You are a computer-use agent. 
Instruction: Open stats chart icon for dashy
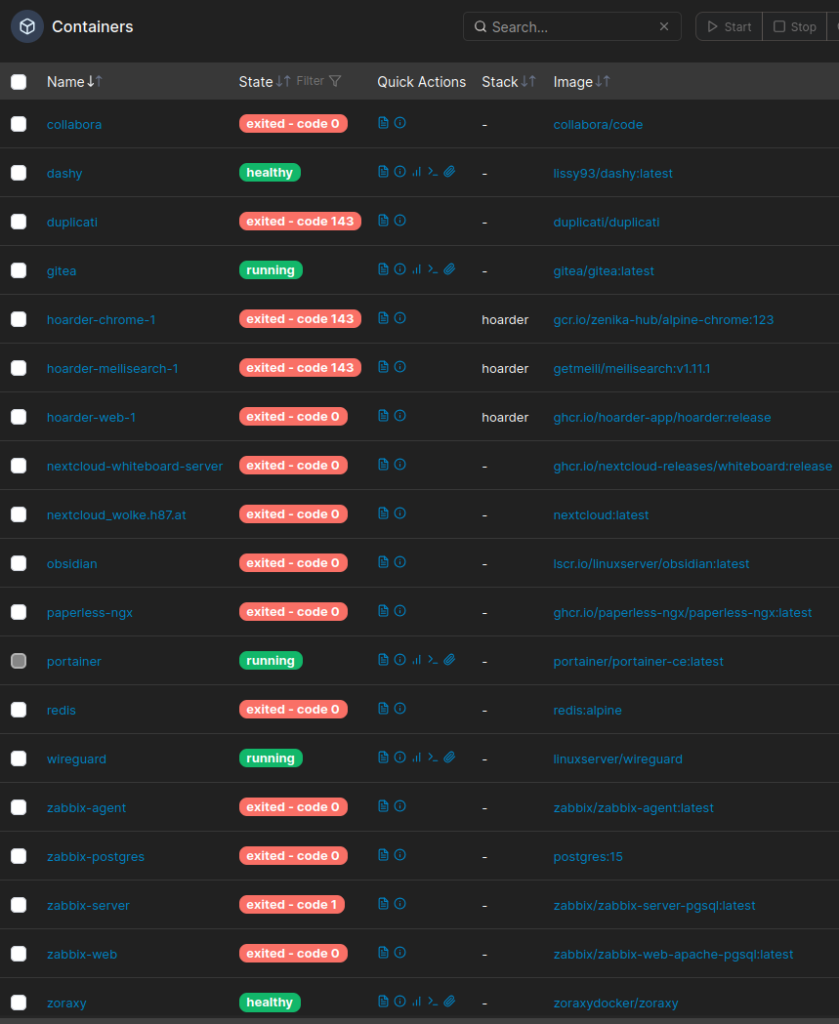pyautogui.click(x=417, y=172)
